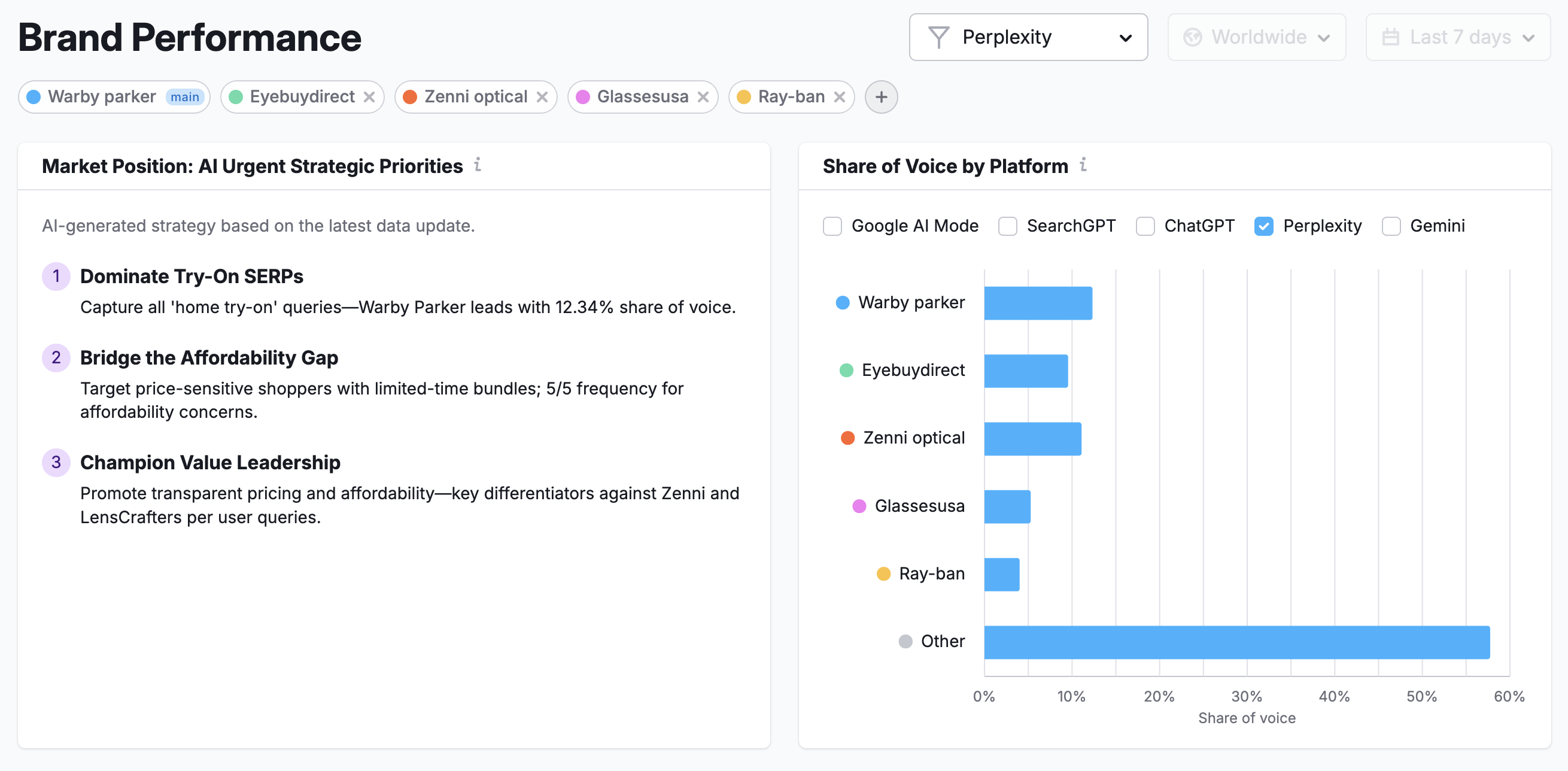The image size is (1568, 771).
Task: Click the info icon beside Share of Voice
Action: click(1084, 165)
